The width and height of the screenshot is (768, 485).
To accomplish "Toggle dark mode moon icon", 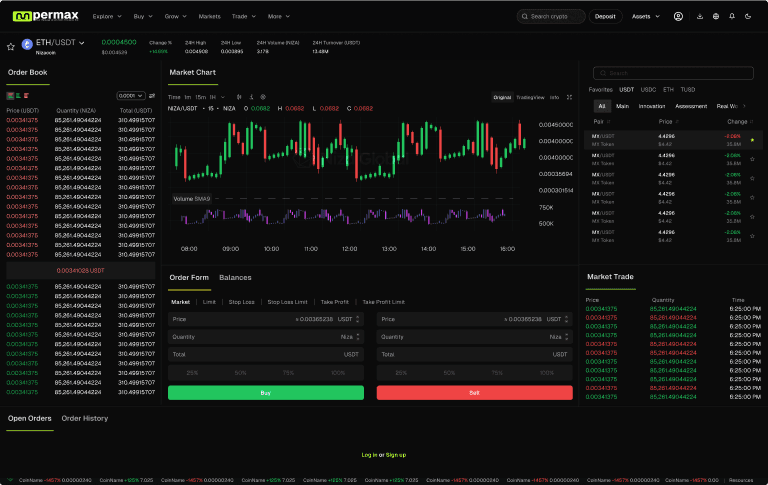I will 748,17.
